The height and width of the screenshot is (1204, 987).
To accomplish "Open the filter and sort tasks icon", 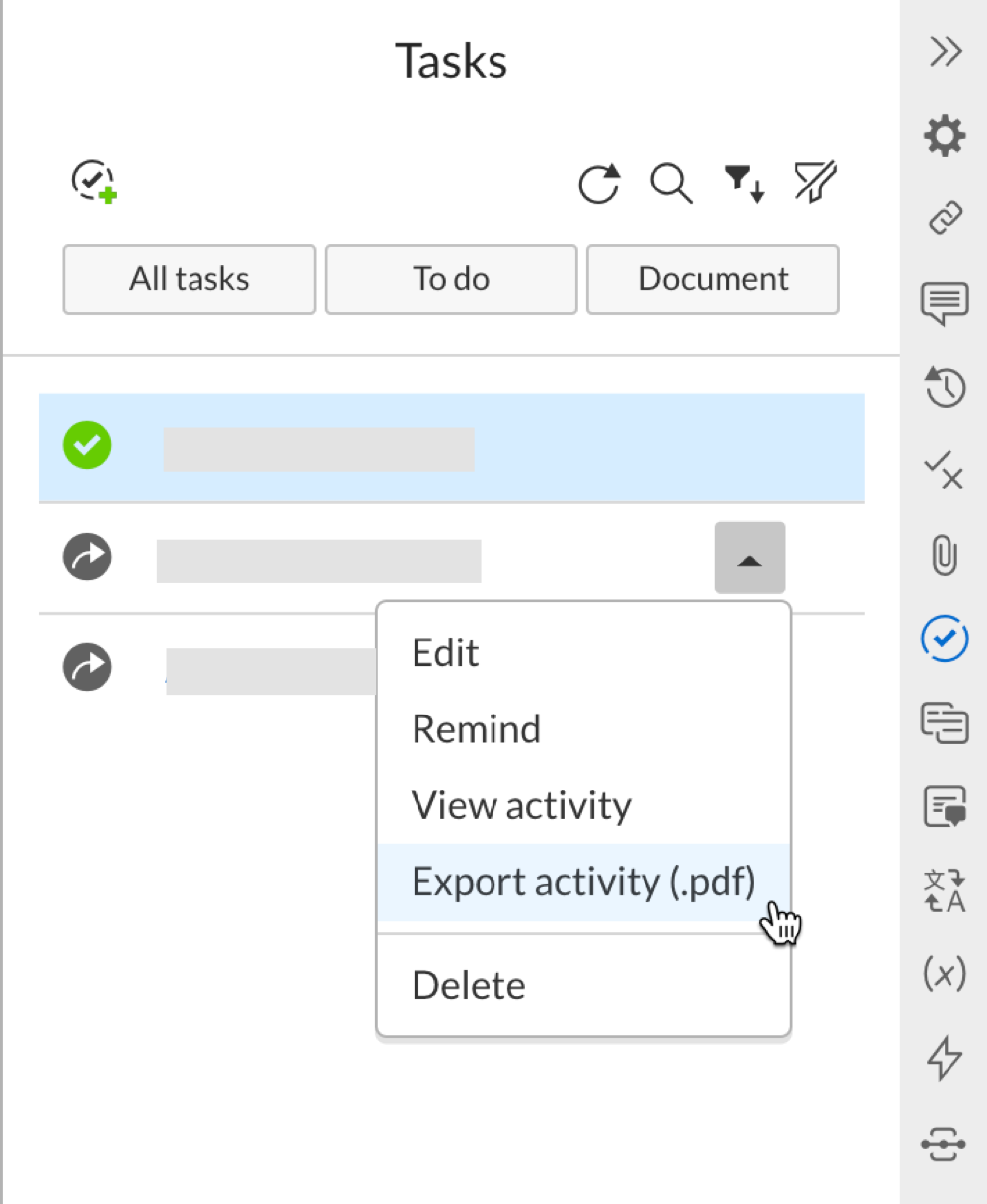I will [x=744, y=184].
